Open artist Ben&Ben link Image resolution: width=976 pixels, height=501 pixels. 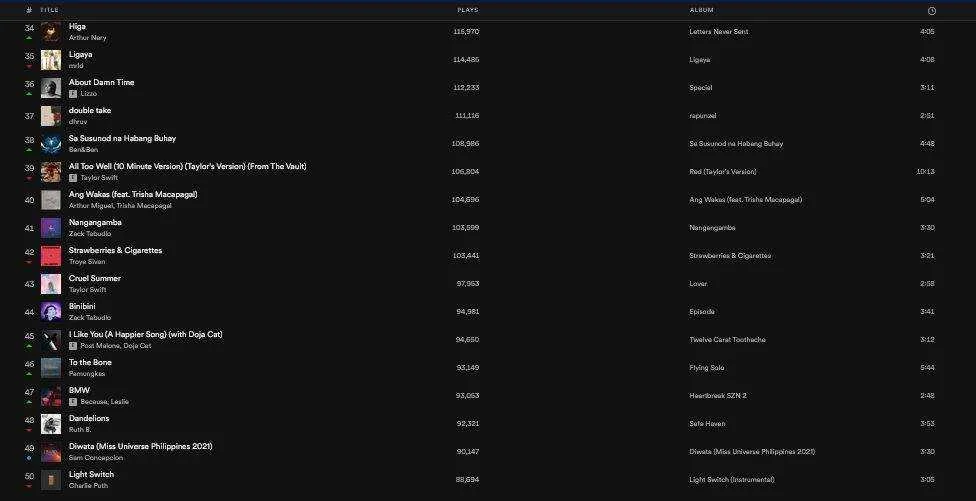coord(83,149)
